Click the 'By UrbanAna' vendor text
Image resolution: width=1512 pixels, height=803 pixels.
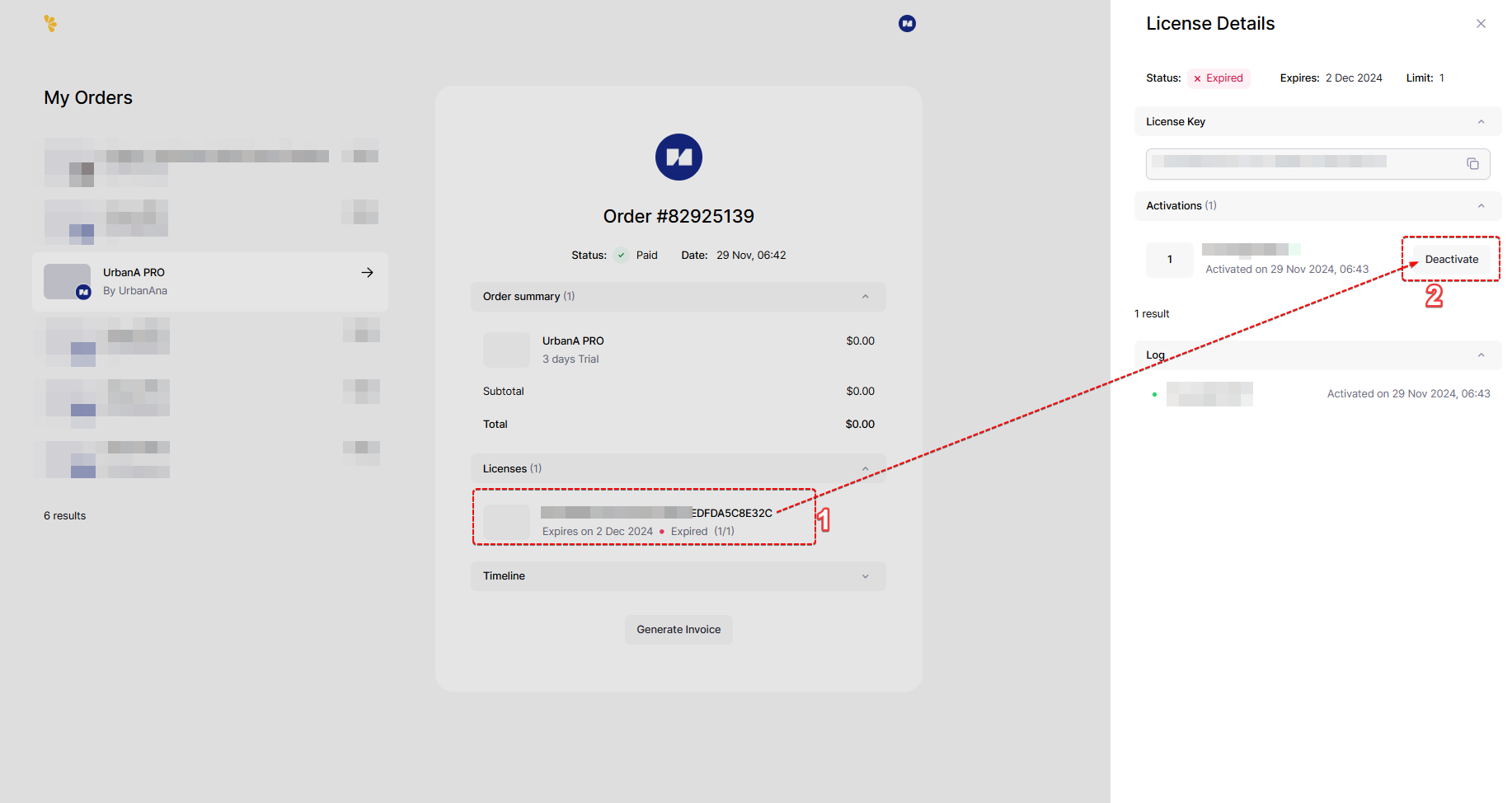[x=135, y=291]
